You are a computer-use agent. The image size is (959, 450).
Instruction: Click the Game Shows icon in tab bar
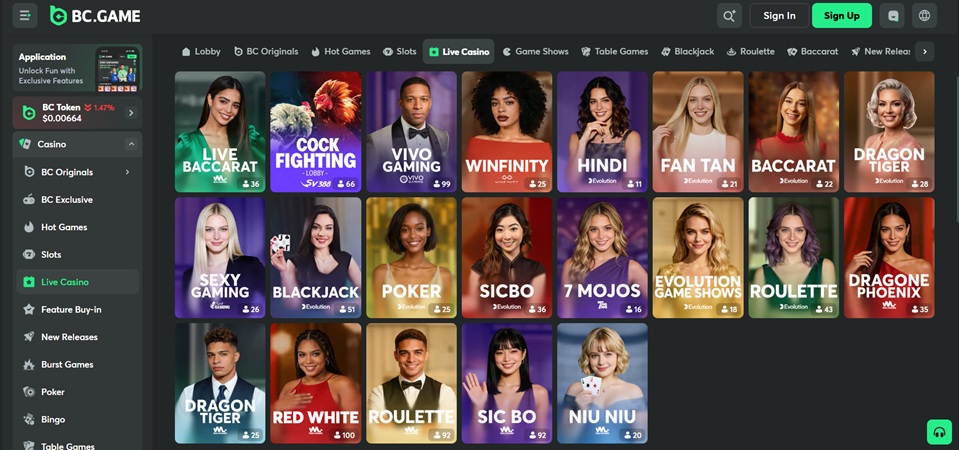point(506,51)
